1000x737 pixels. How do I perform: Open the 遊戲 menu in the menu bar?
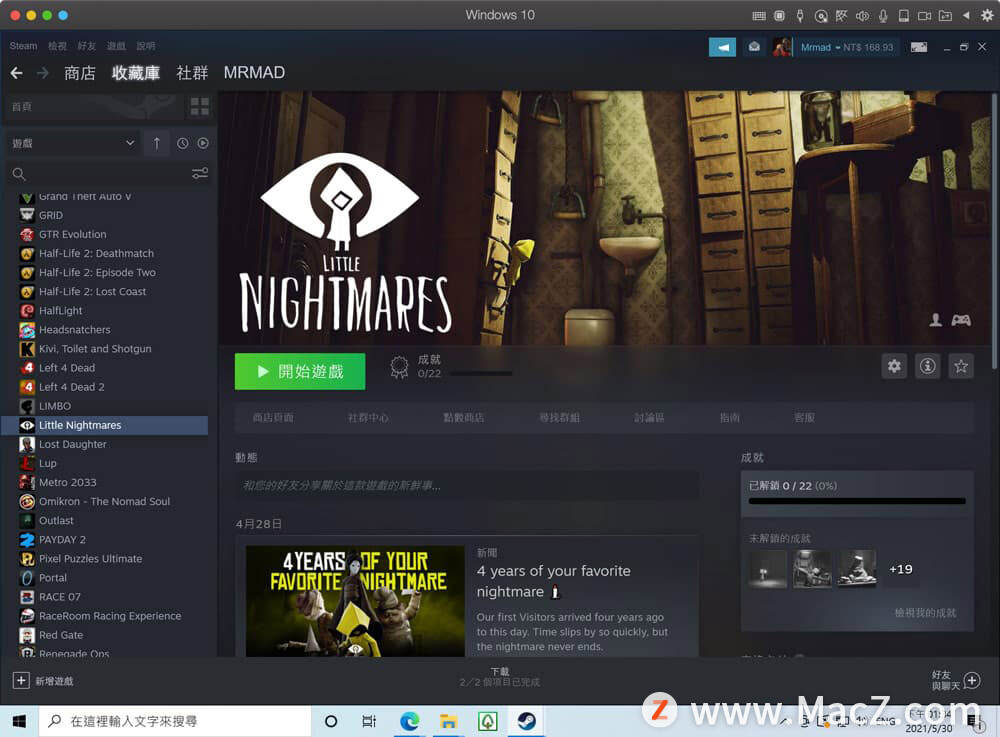pyautogui.click(x=115, y=46)
